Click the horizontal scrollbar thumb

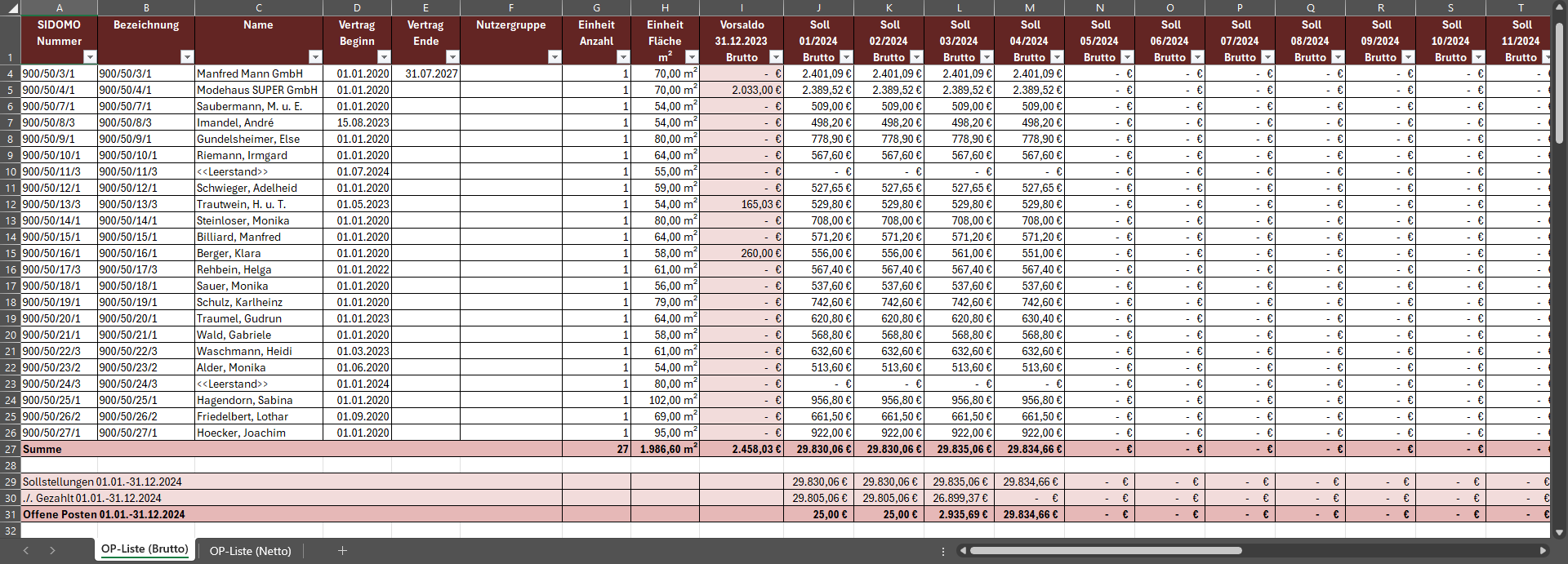(1106, 551)
